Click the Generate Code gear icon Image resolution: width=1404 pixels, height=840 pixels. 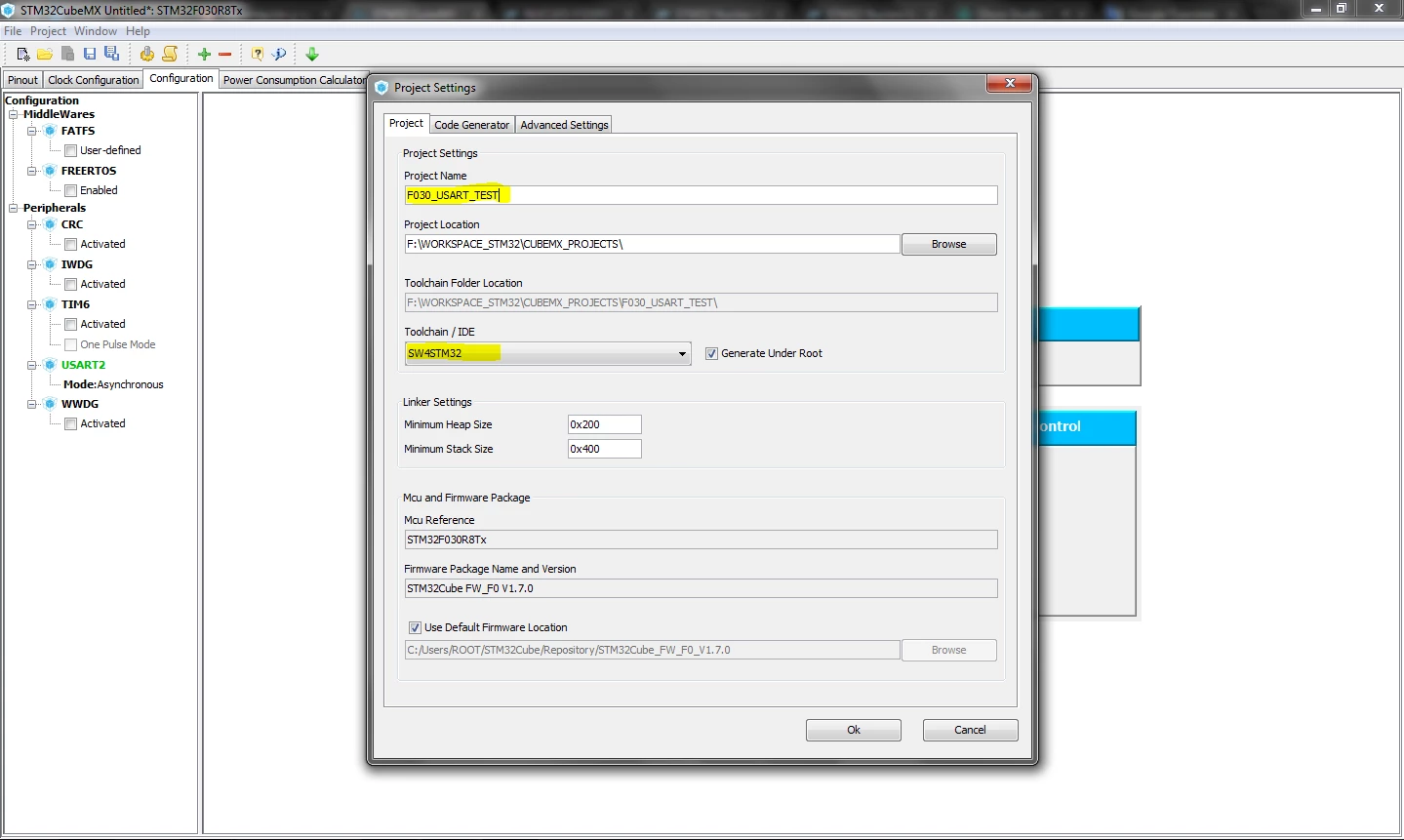(147, 54)
